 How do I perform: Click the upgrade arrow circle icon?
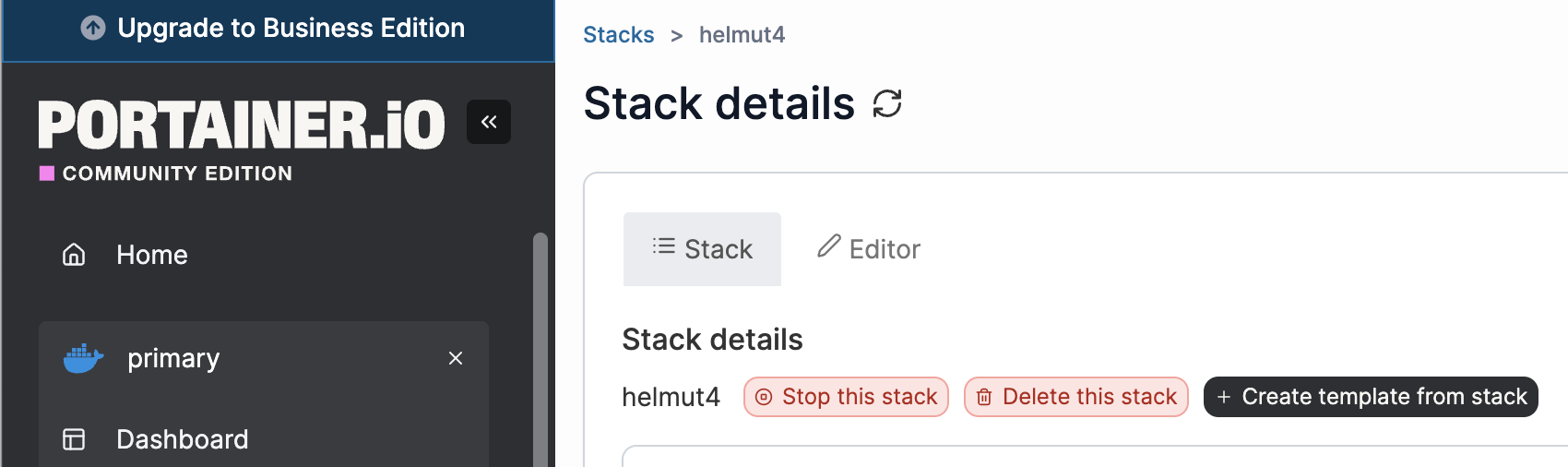click(93, 29)
